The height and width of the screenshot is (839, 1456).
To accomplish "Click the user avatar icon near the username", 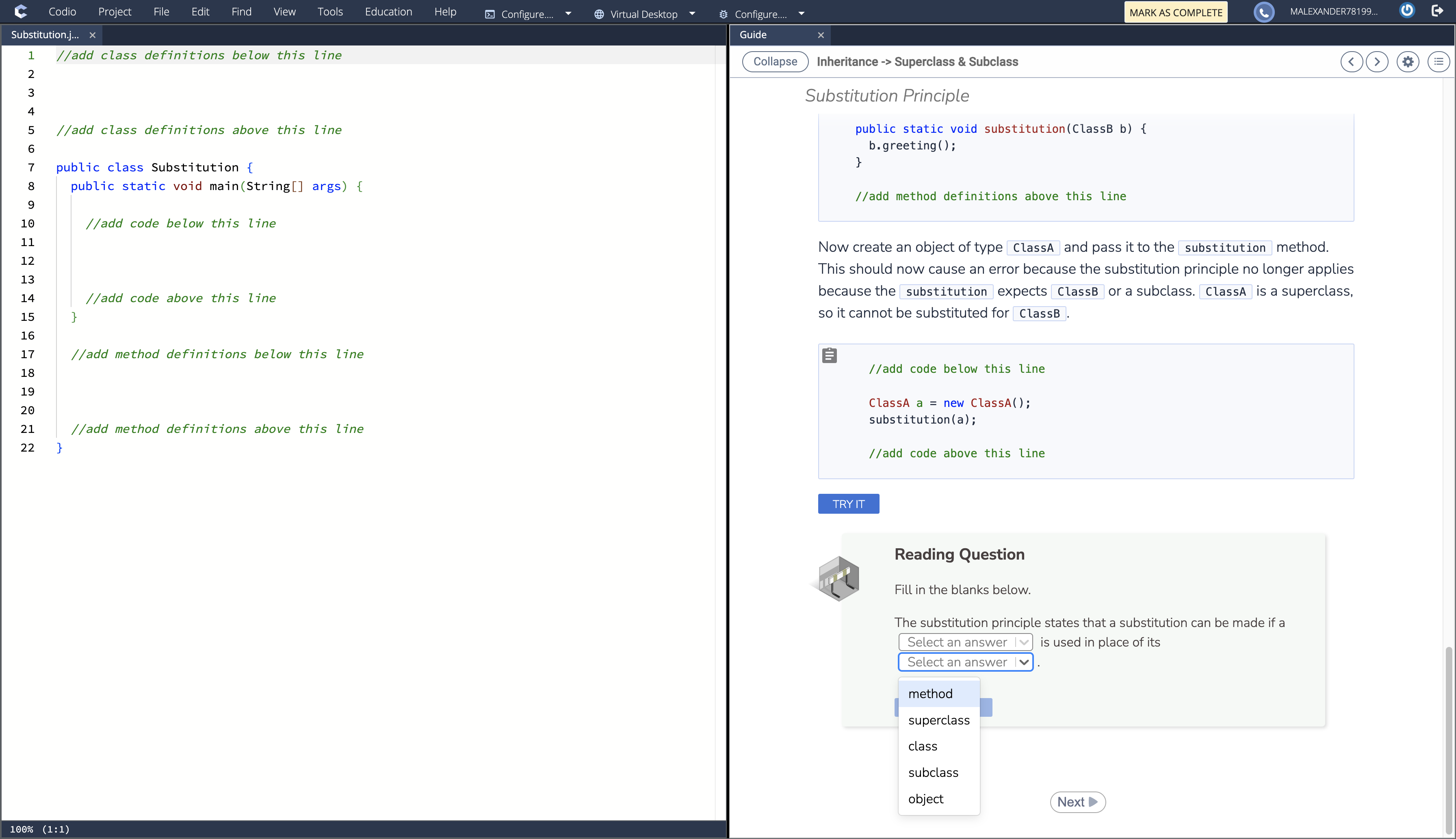I will 1264,11.
